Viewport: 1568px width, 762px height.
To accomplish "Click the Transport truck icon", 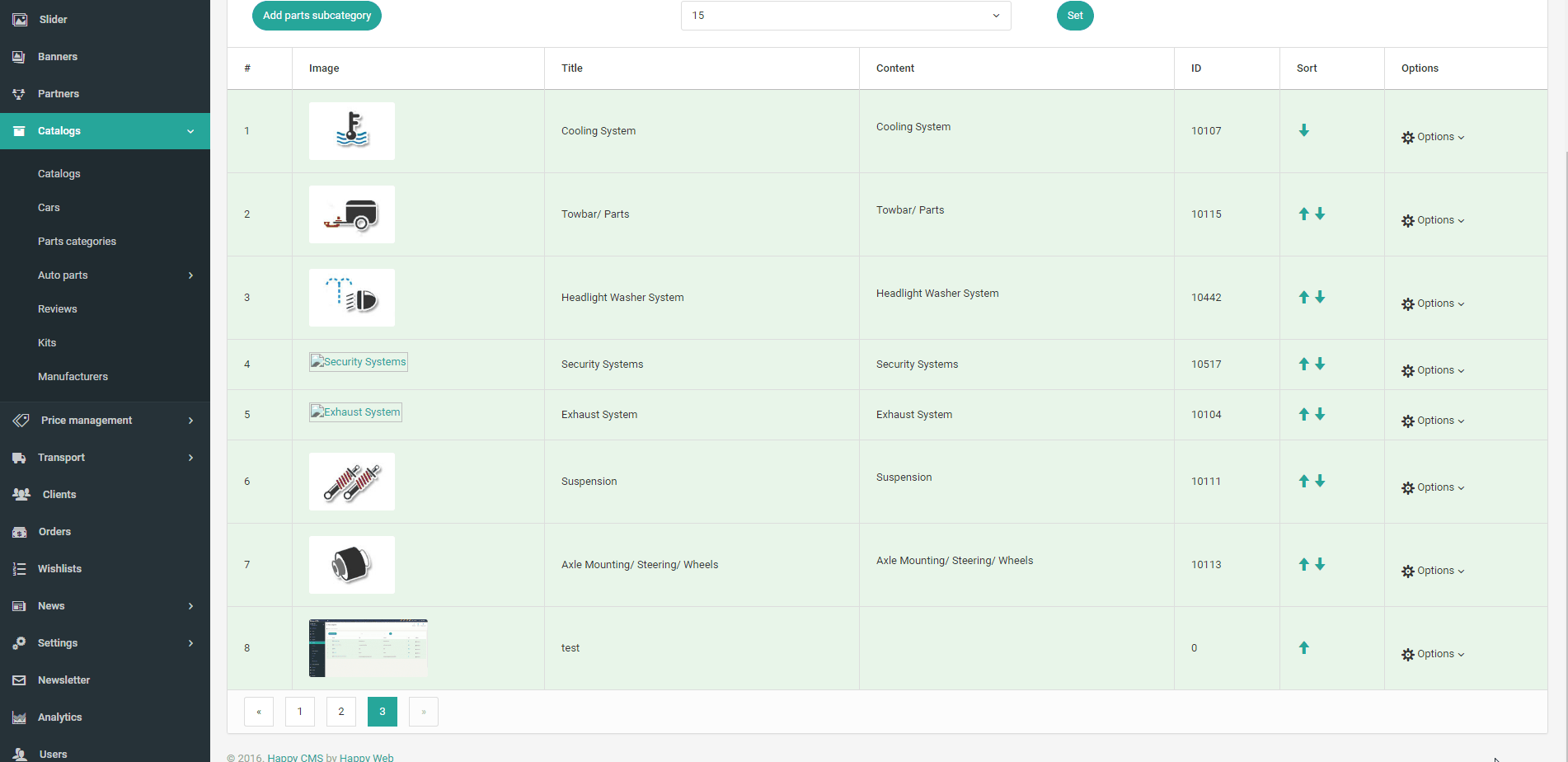I will tap(19, 458).
